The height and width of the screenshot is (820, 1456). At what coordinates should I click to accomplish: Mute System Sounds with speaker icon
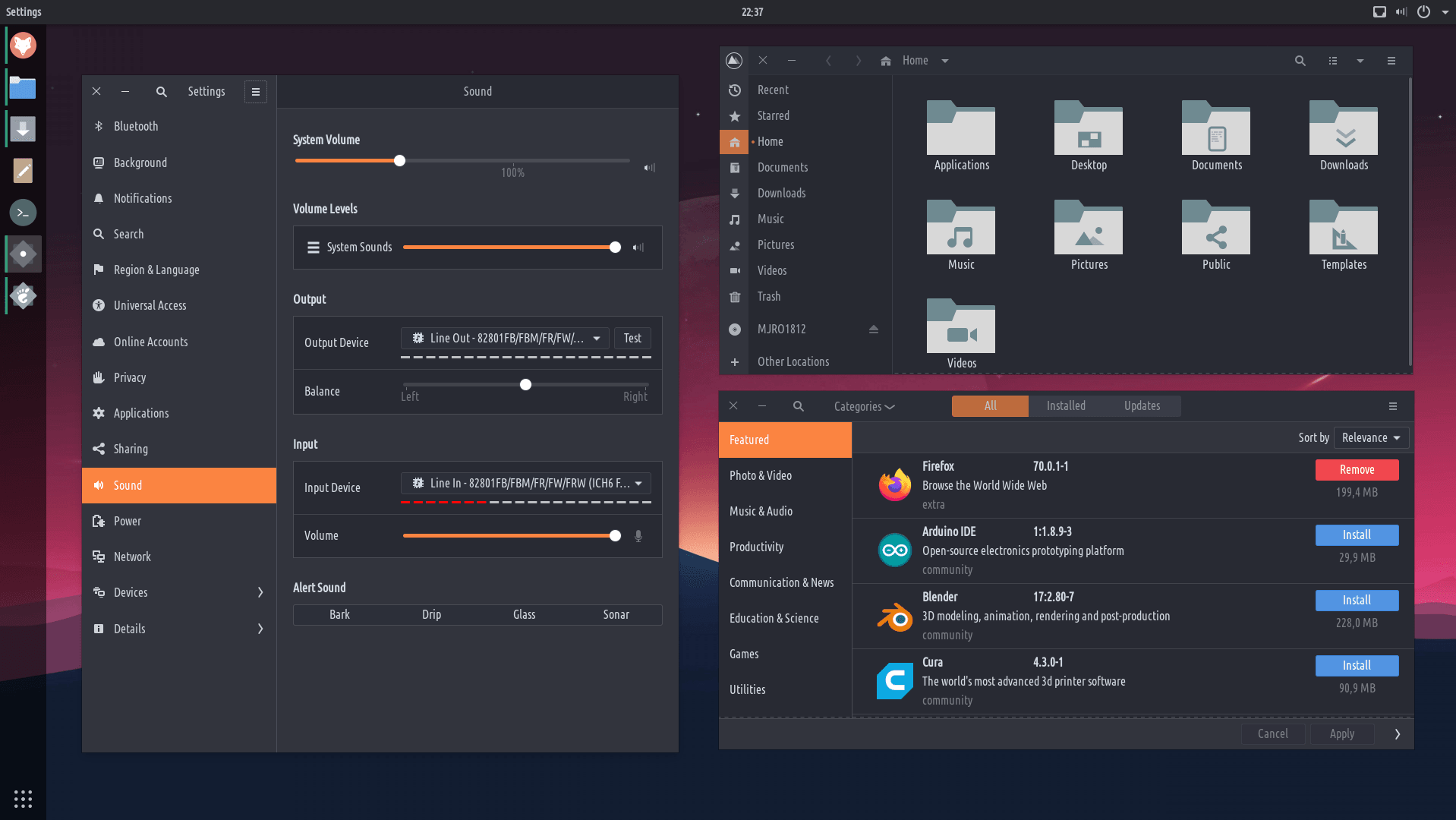pyautogui.click(x=638, y=248)
